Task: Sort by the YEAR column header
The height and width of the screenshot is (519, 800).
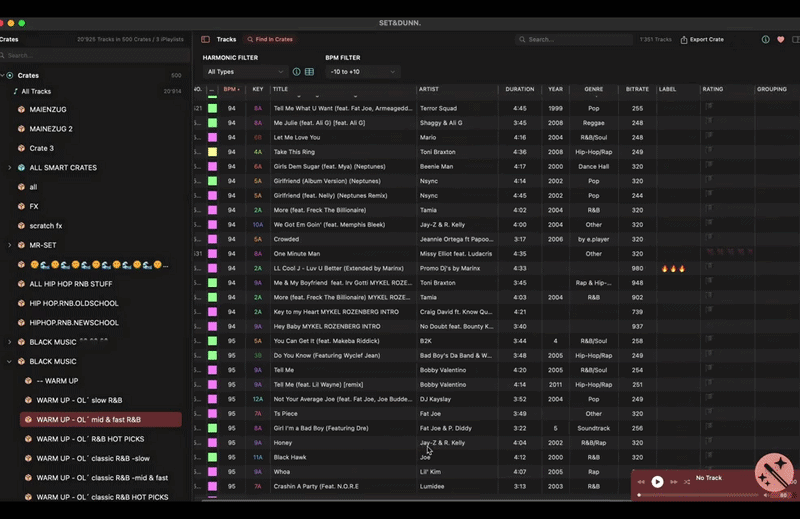Action: pyautogui.click(x=555, y=89)
